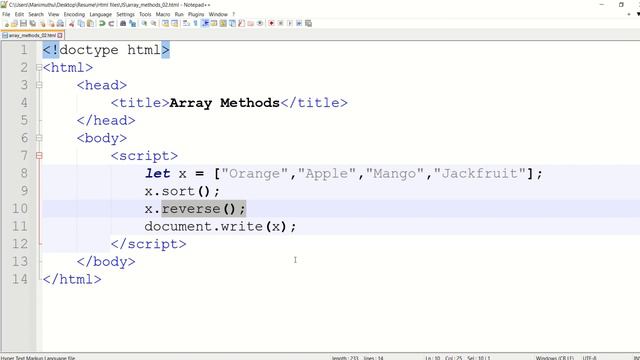Toggle synchronized horizontal scrolling icon
Viewport: 640px width, 360px height.
(174, 23)
